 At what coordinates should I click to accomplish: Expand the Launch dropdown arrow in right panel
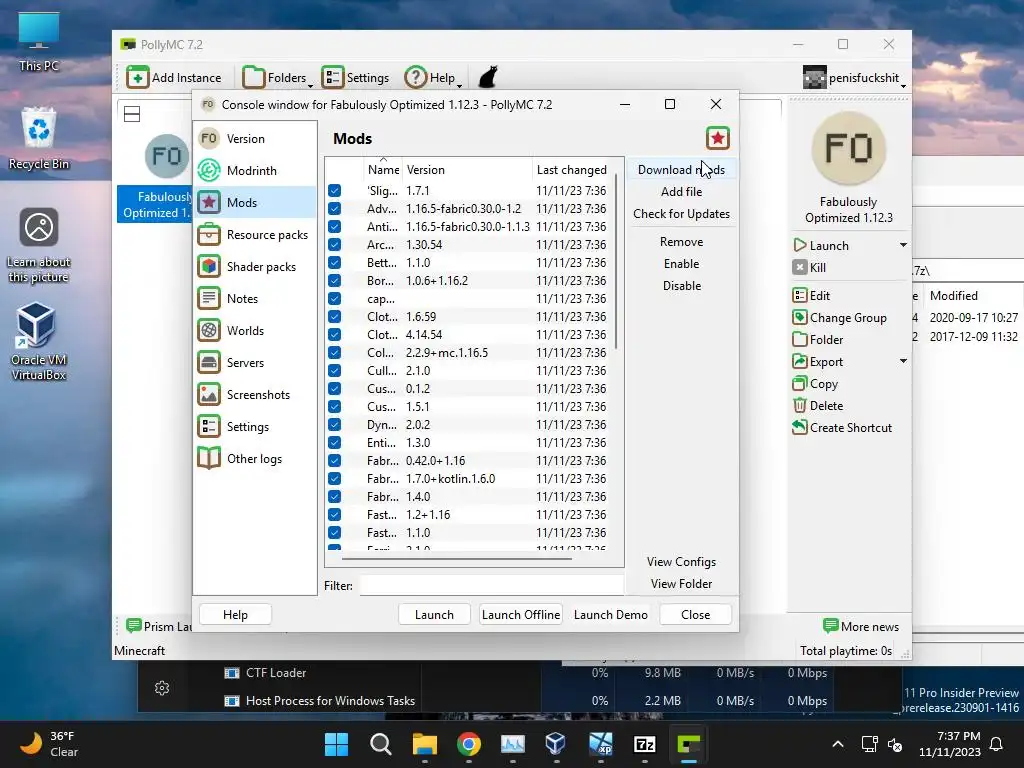[903, 245]
